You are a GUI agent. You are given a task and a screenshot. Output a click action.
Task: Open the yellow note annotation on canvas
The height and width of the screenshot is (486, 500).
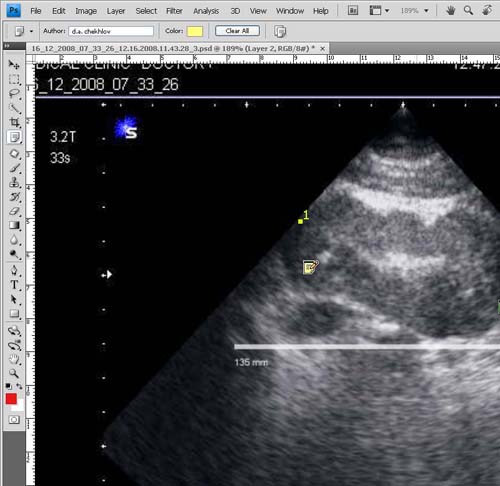tap(310, 267)
